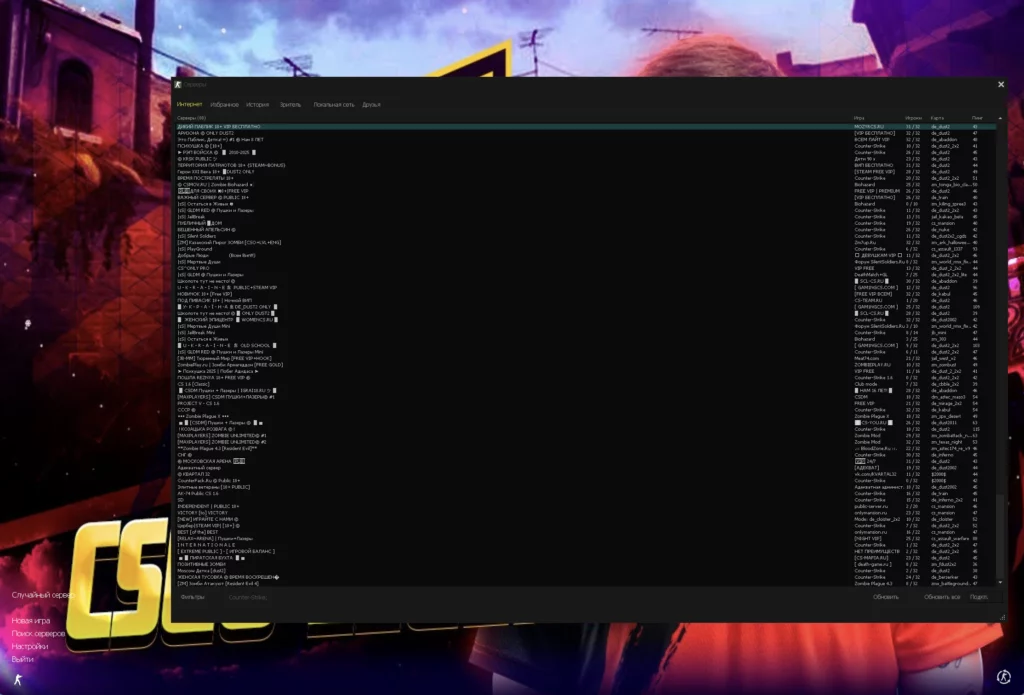Click the Counter-Strike logo icon at bottom-left
This screenshot has width=1024, height=695.
(18, 681)
